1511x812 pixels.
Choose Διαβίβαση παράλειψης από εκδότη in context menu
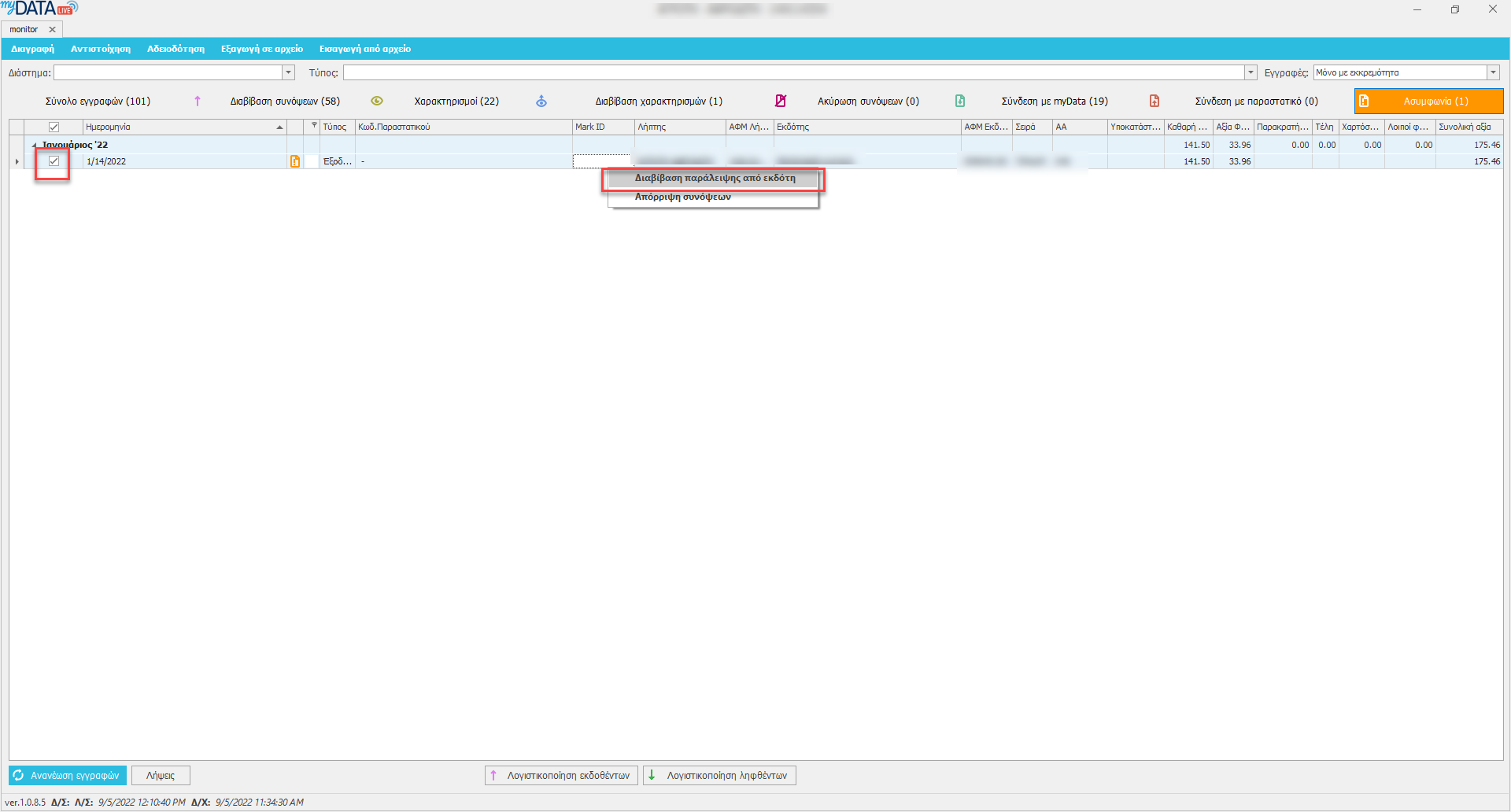click(715, 179)
